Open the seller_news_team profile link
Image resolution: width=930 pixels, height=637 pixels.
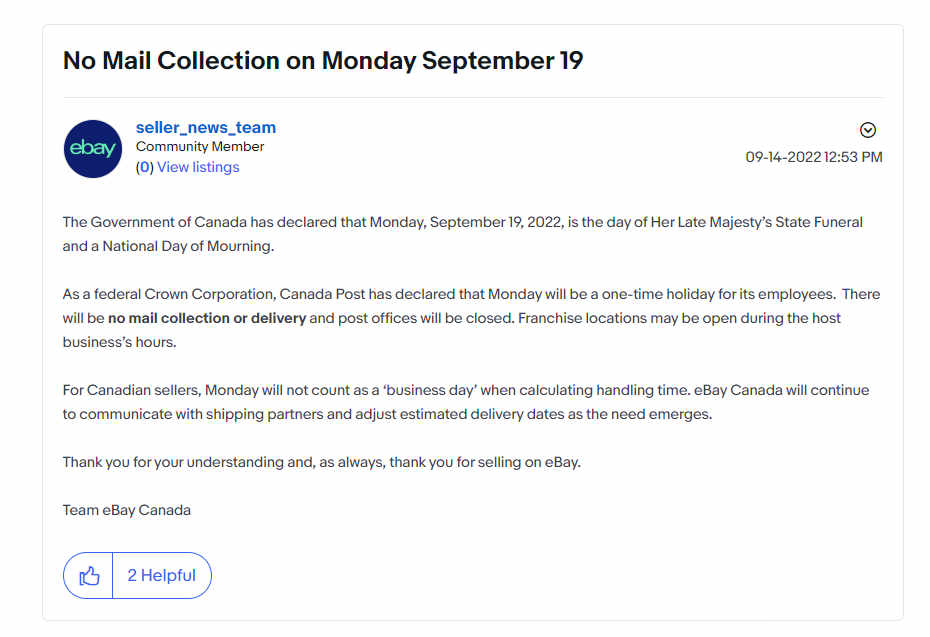pyautogui.click(x=206, y=128)
